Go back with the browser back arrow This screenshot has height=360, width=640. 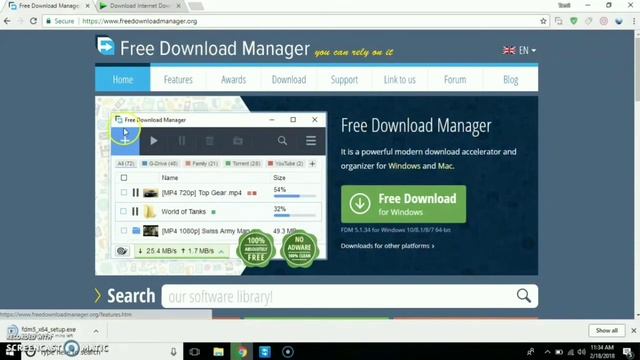(x=7, y=21)
